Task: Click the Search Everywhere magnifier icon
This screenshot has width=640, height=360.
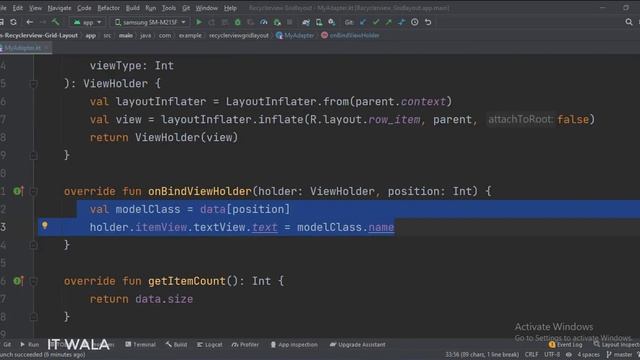Action: pyautogui.click(x=629, y=22)
